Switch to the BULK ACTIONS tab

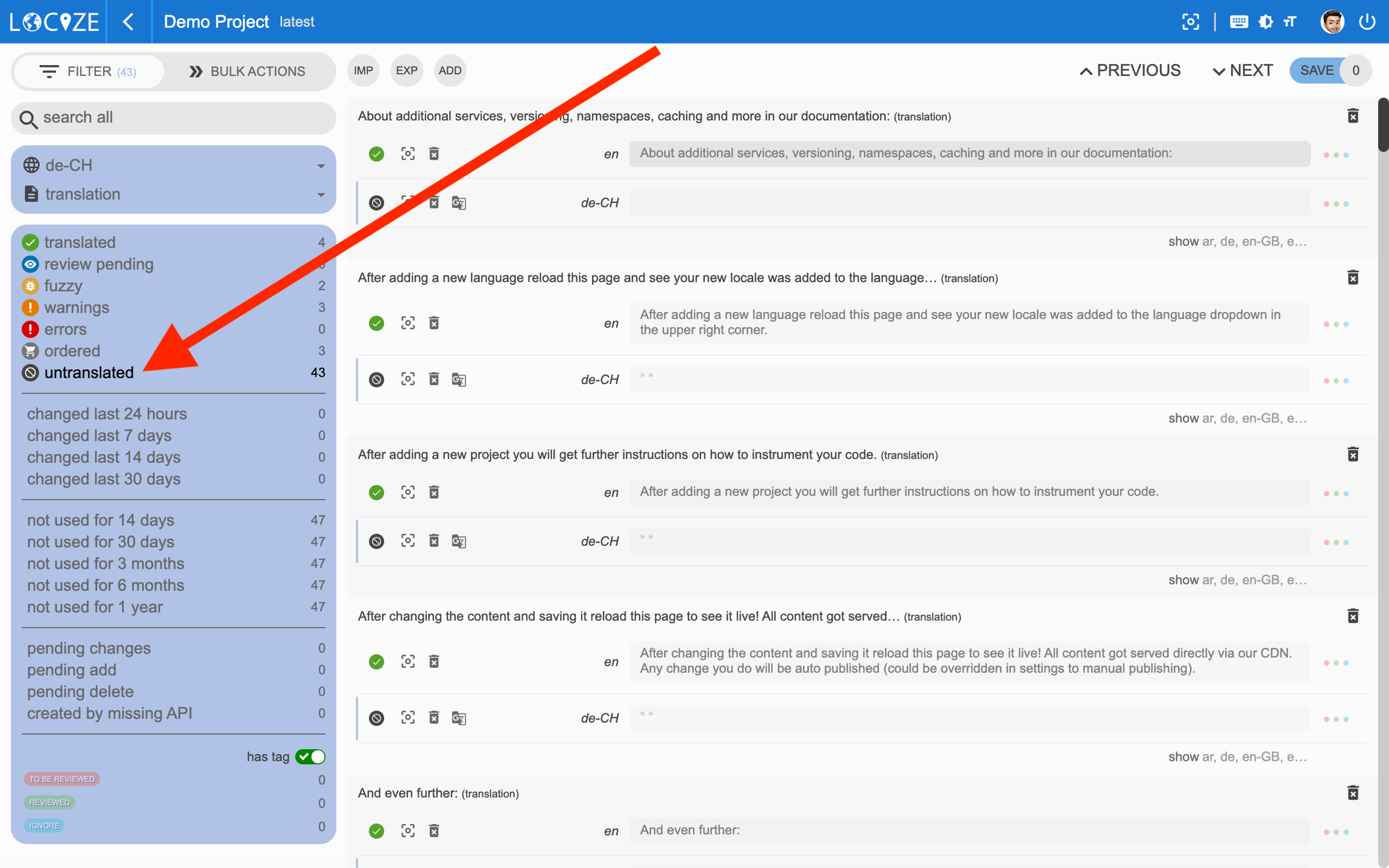pos(248,71)
